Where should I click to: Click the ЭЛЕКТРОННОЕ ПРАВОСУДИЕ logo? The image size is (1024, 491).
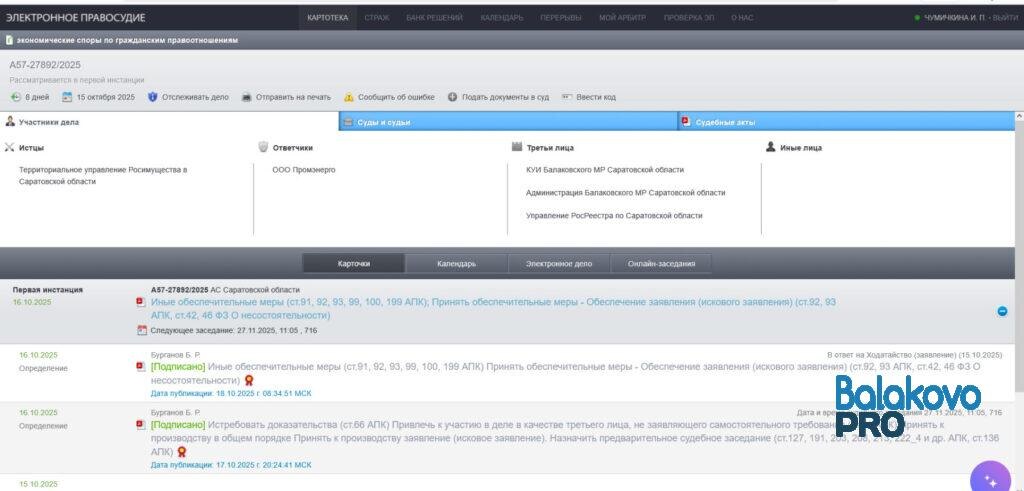click(75, 18)
